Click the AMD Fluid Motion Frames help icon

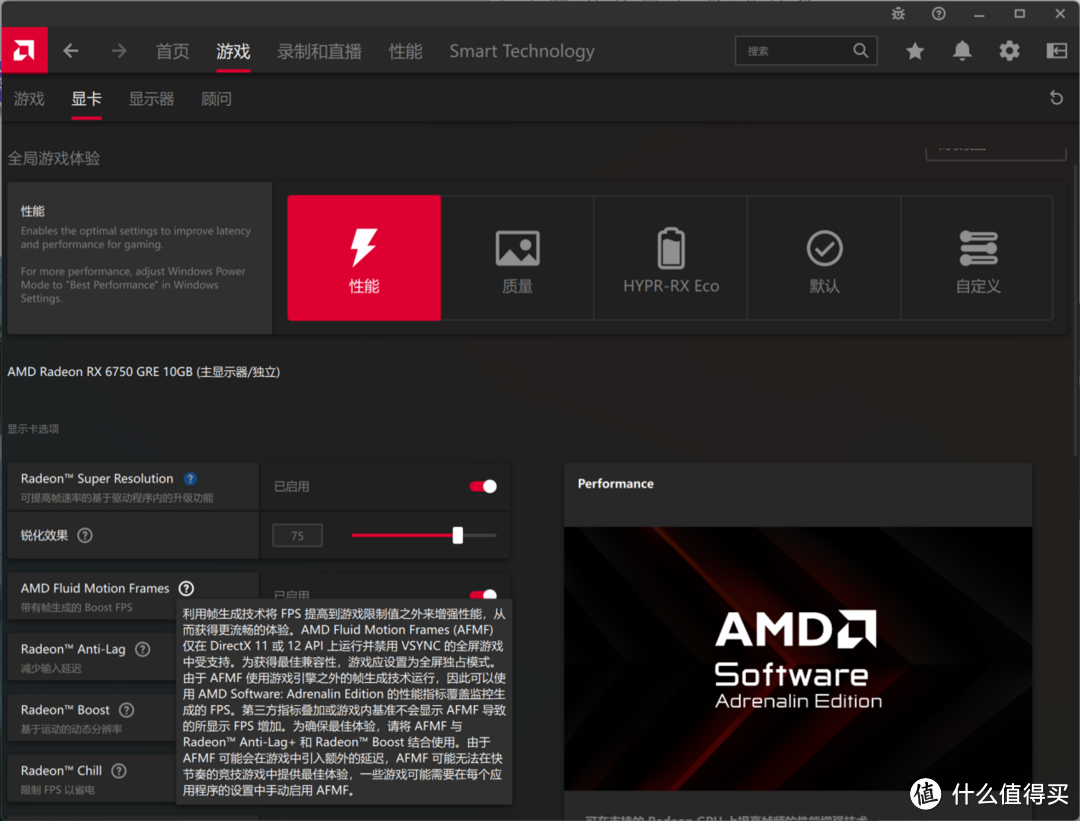[186, 588]
